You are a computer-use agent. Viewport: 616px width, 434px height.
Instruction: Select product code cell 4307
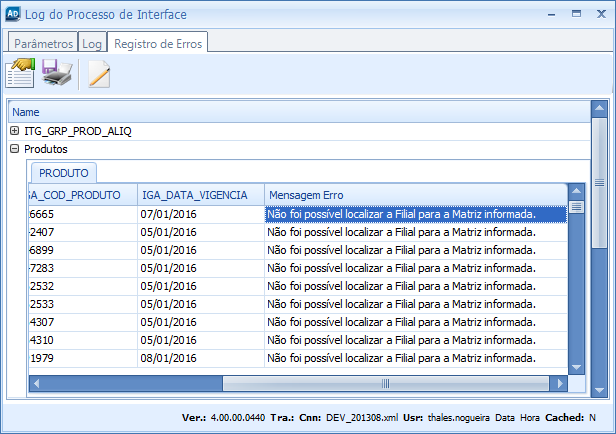(83, 322)
